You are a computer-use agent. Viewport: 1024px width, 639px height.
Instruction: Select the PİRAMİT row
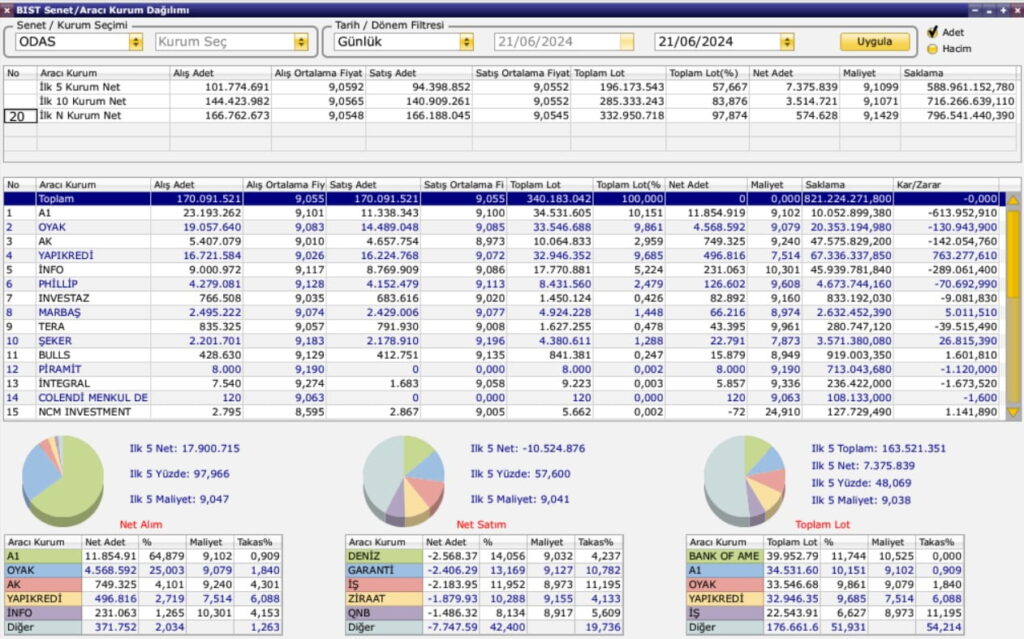[x=502, y=369]
